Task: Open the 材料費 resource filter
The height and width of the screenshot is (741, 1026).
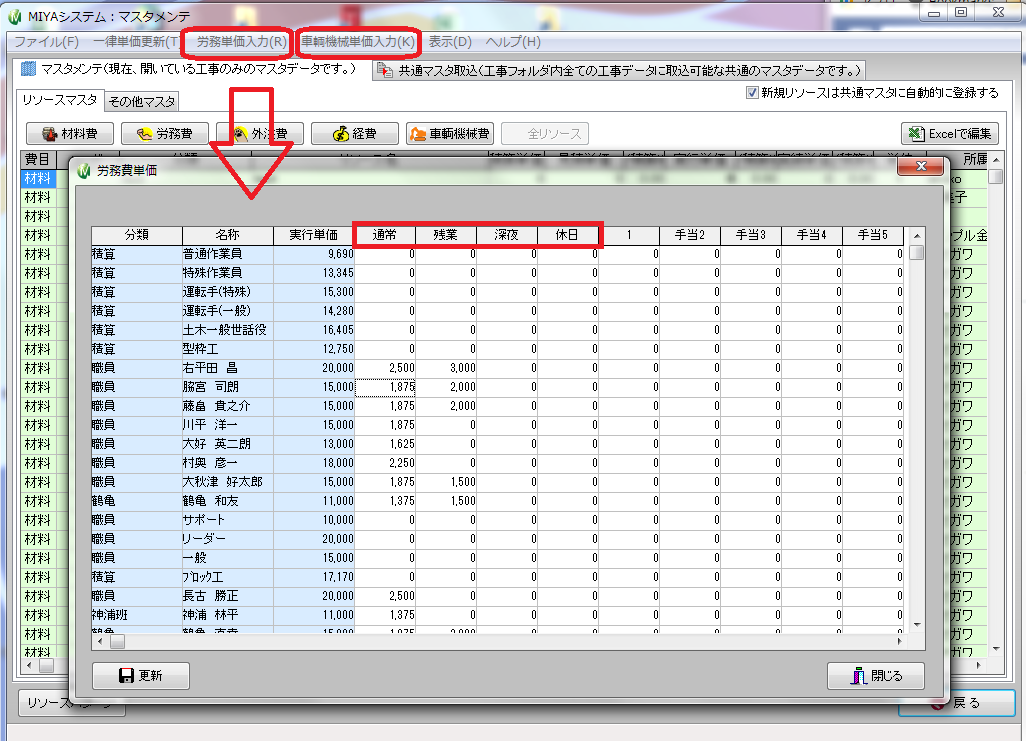Action: click(x=70, y=134)
